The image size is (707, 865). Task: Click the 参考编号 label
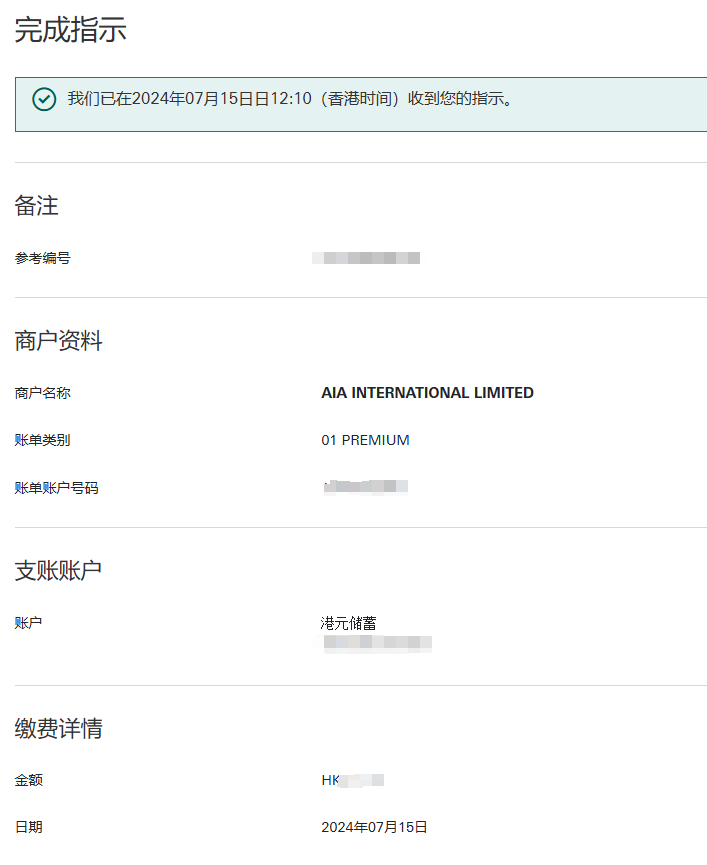[x=43, y=258]
